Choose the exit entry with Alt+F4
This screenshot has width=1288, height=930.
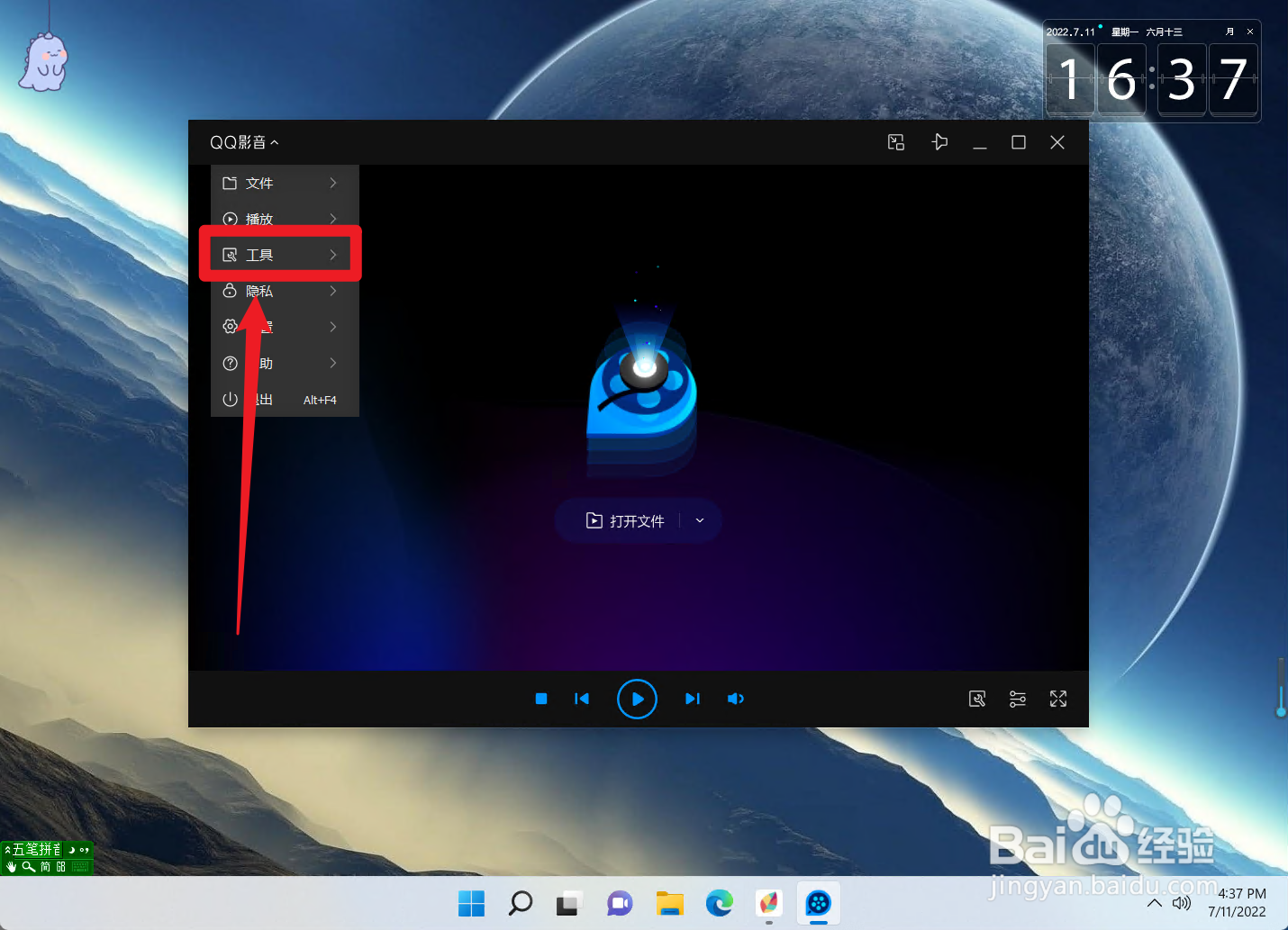[x=285, y=399]
